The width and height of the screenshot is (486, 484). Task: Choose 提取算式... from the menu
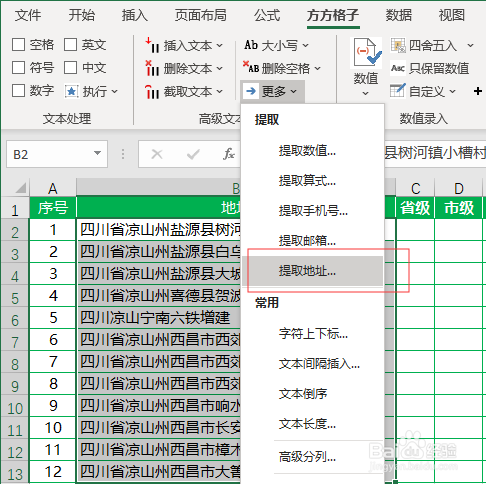click(313, 181)
